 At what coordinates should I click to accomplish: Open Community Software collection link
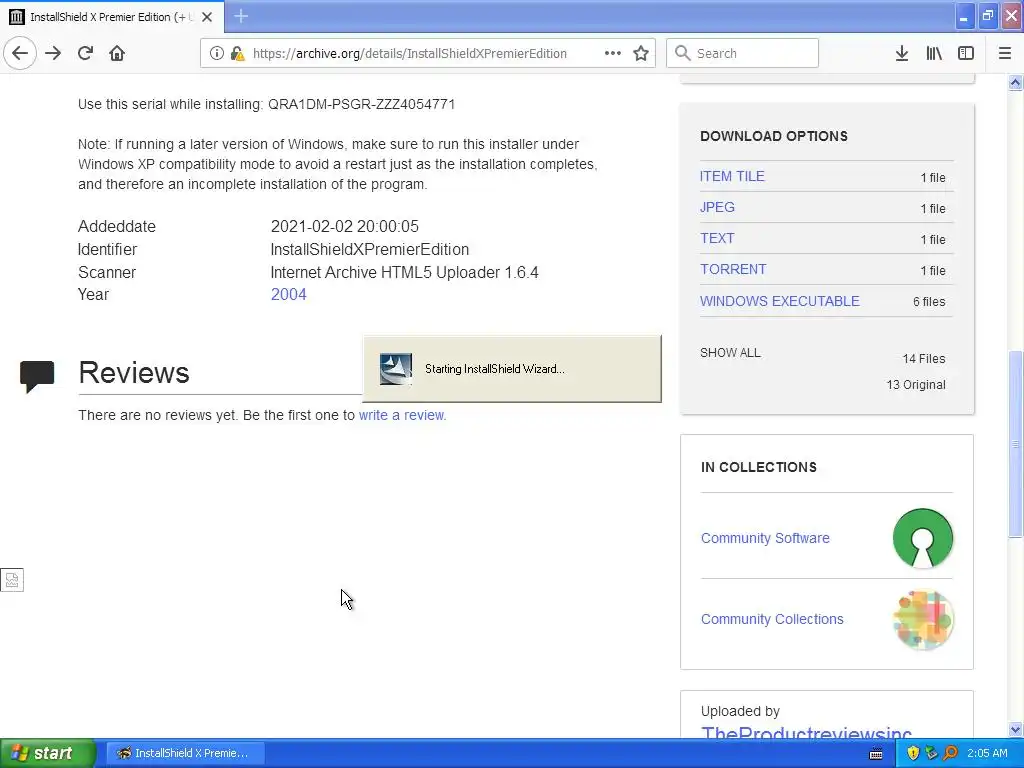click(765, 538)
